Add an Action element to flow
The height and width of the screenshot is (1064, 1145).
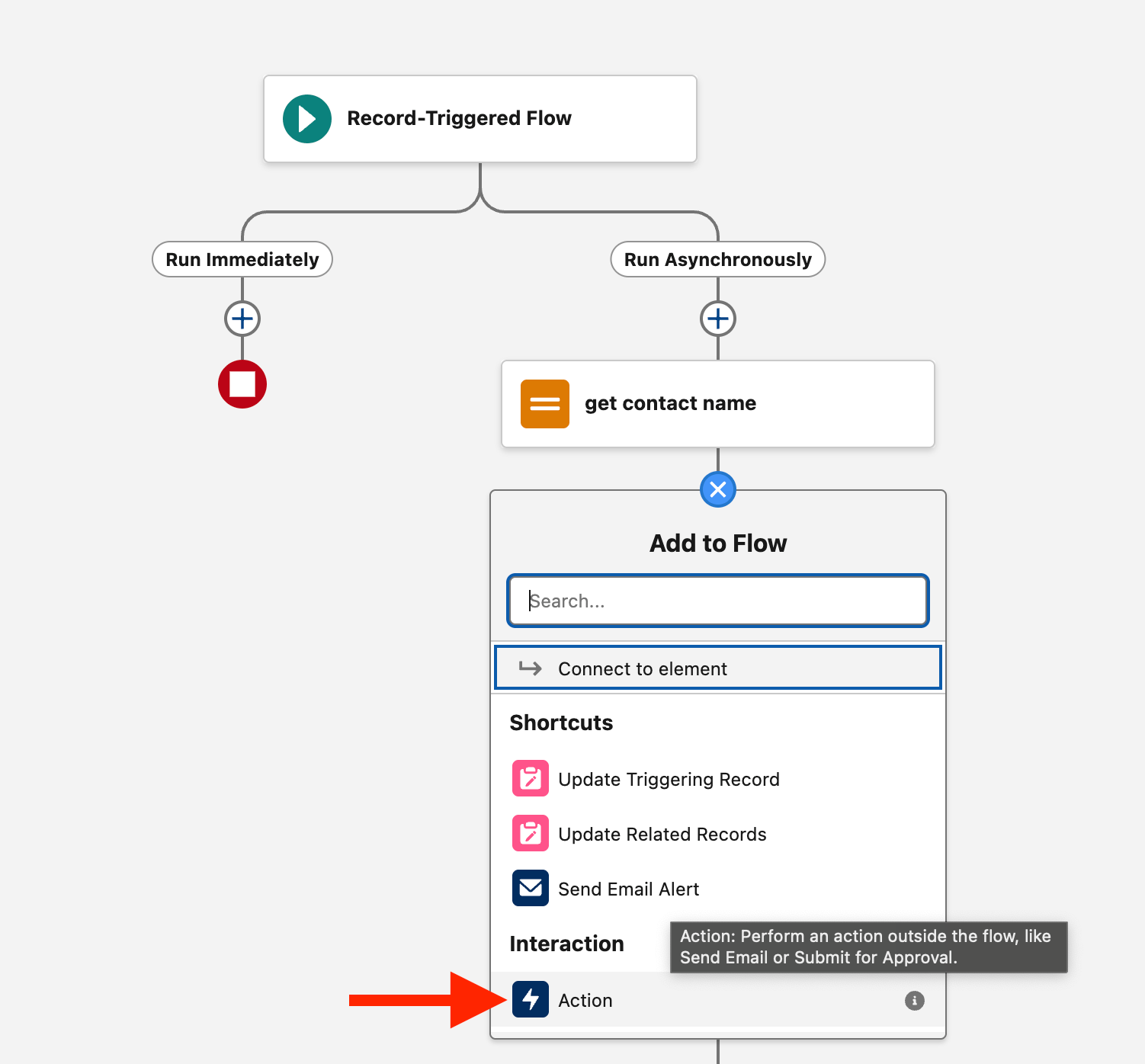pyautogui.click(x=718, y=1001)
